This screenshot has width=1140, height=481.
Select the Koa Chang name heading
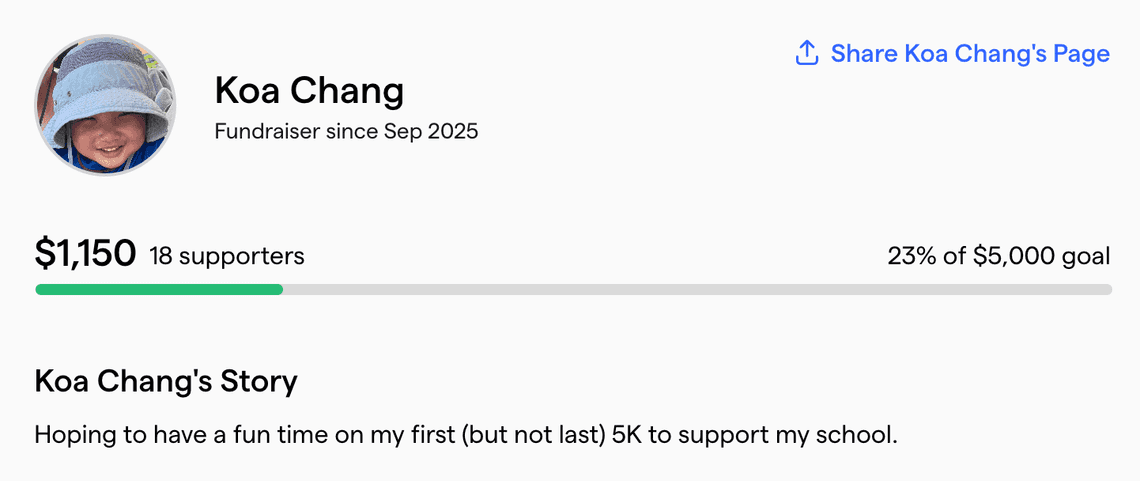tap(309, 91)
